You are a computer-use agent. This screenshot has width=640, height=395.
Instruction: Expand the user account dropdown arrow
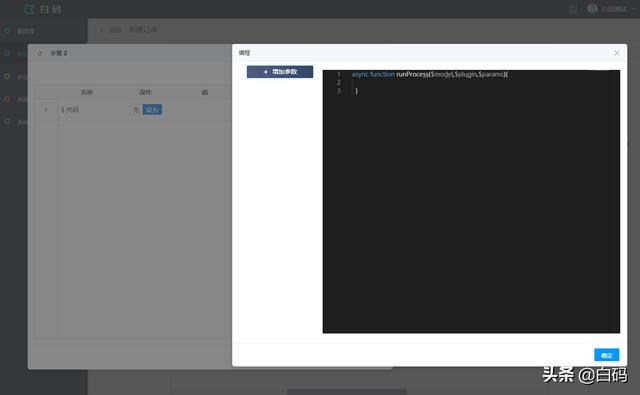(633, 9)
